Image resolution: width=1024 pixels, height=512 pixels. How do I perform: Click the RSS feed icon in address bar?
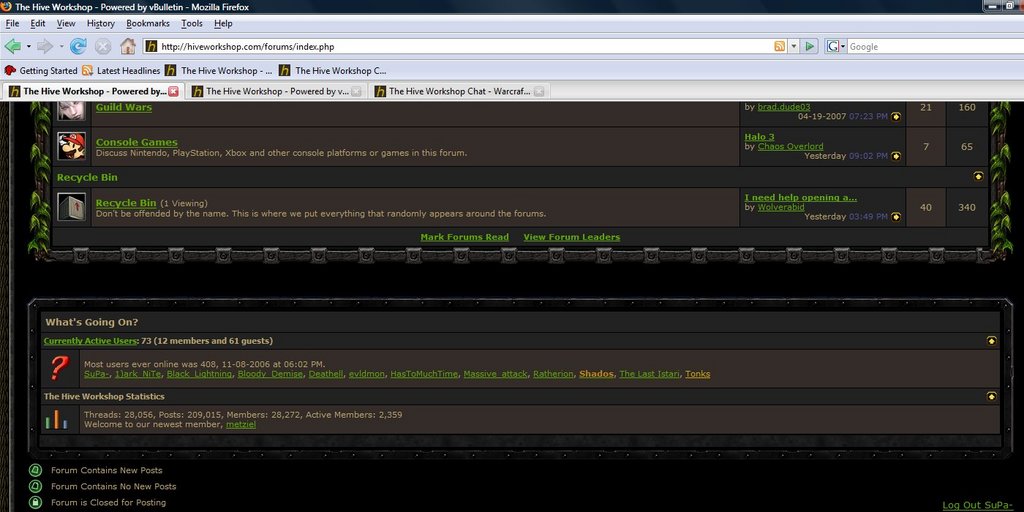click(780, 46)
